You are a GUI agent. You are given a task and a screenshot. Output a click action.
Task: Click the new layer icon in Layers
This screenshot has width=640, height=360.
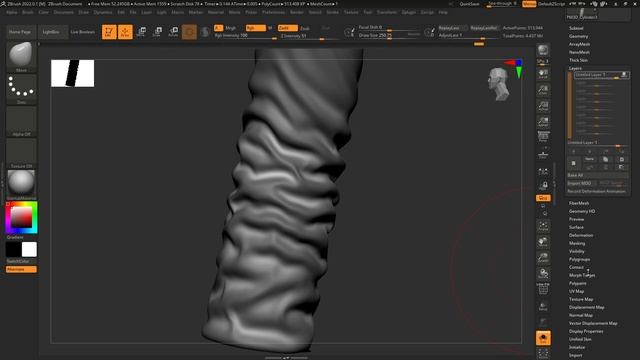[x=573, y=163]
